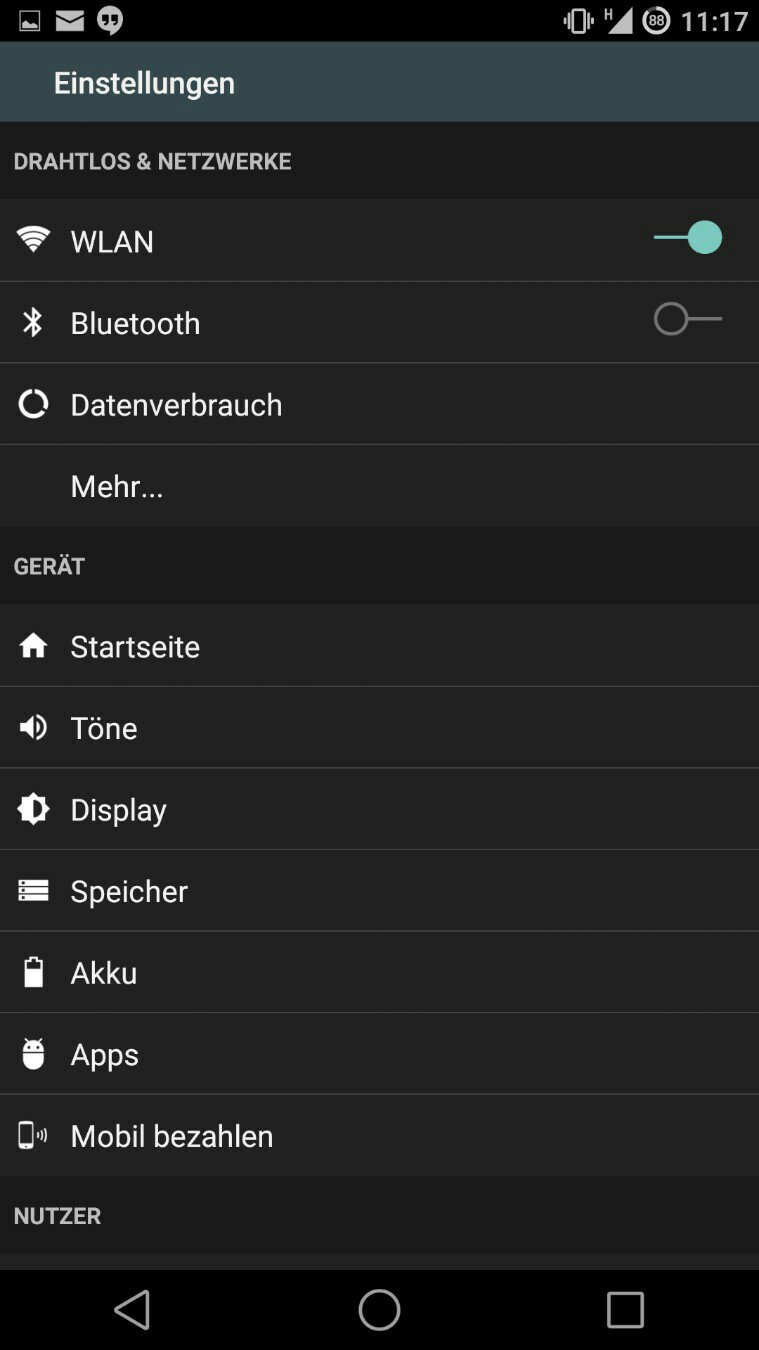The image size is (759, 1350).
Task: Tap the Datenverbrauch data usage icon
Action: 33,404
